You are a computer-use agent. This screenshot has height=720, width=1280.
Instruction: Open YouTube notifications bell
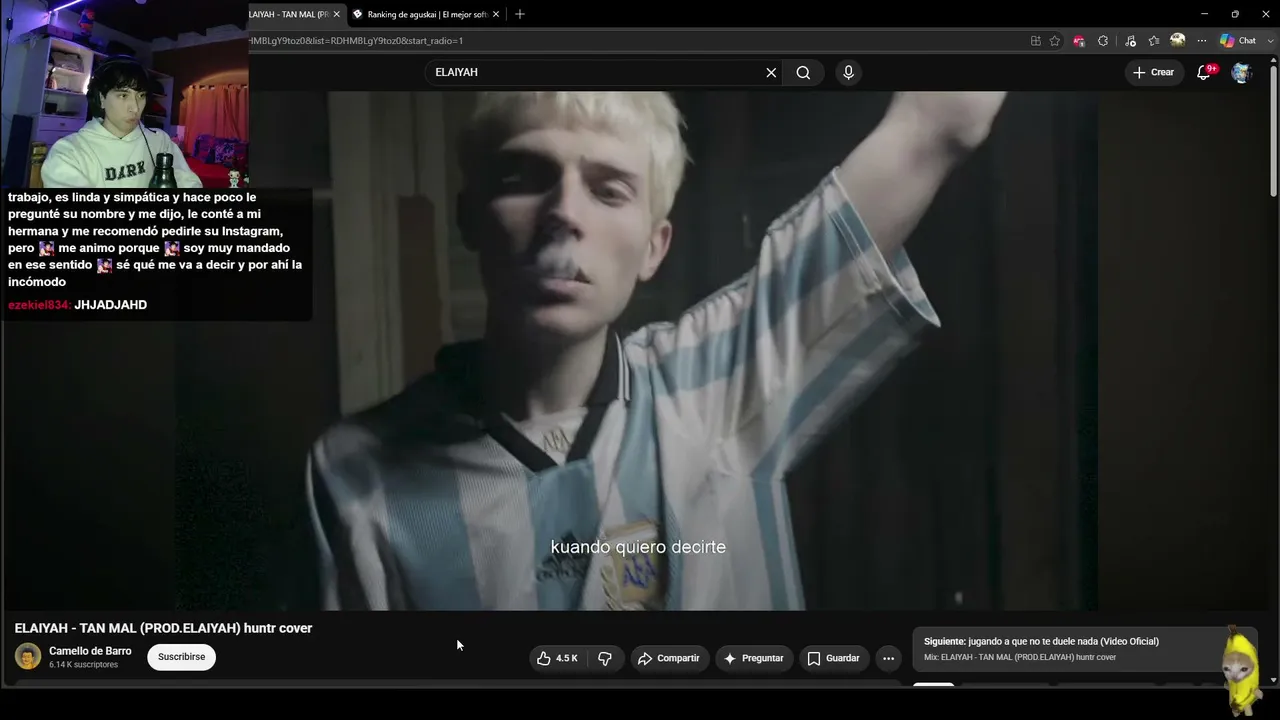(x=1205, y=72)
